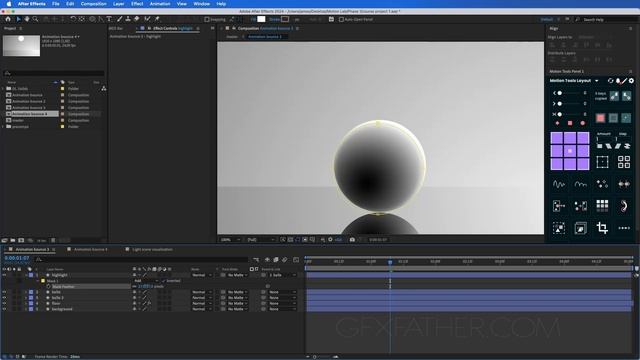640x360 pixels.
Task: Click the Fill color swatch
Action: (x=261, y=19)
